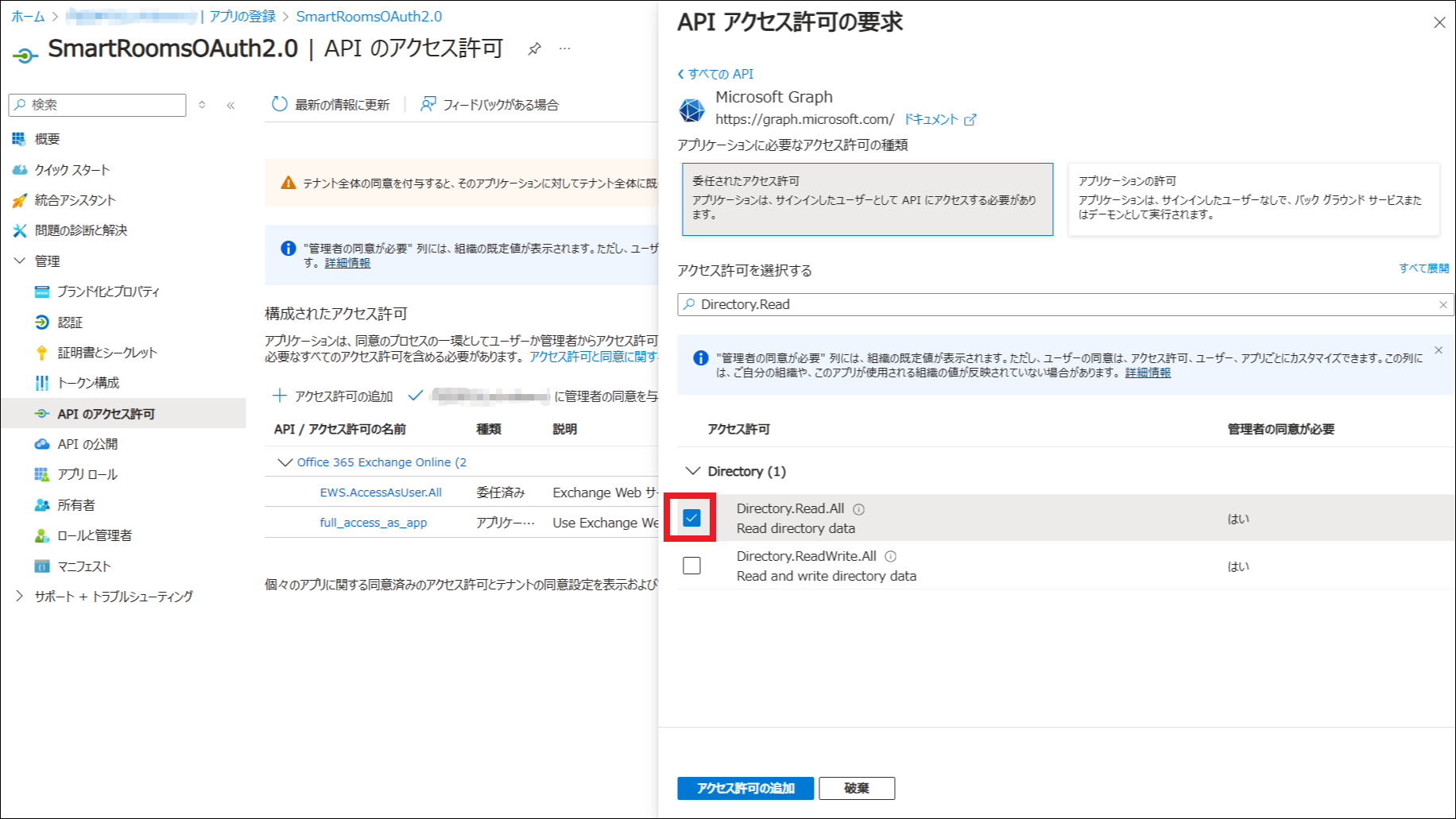Screen dimensions: 1456x819
Task: Uncheck the Directory.Read.All permission
Action: pos(691,518)
